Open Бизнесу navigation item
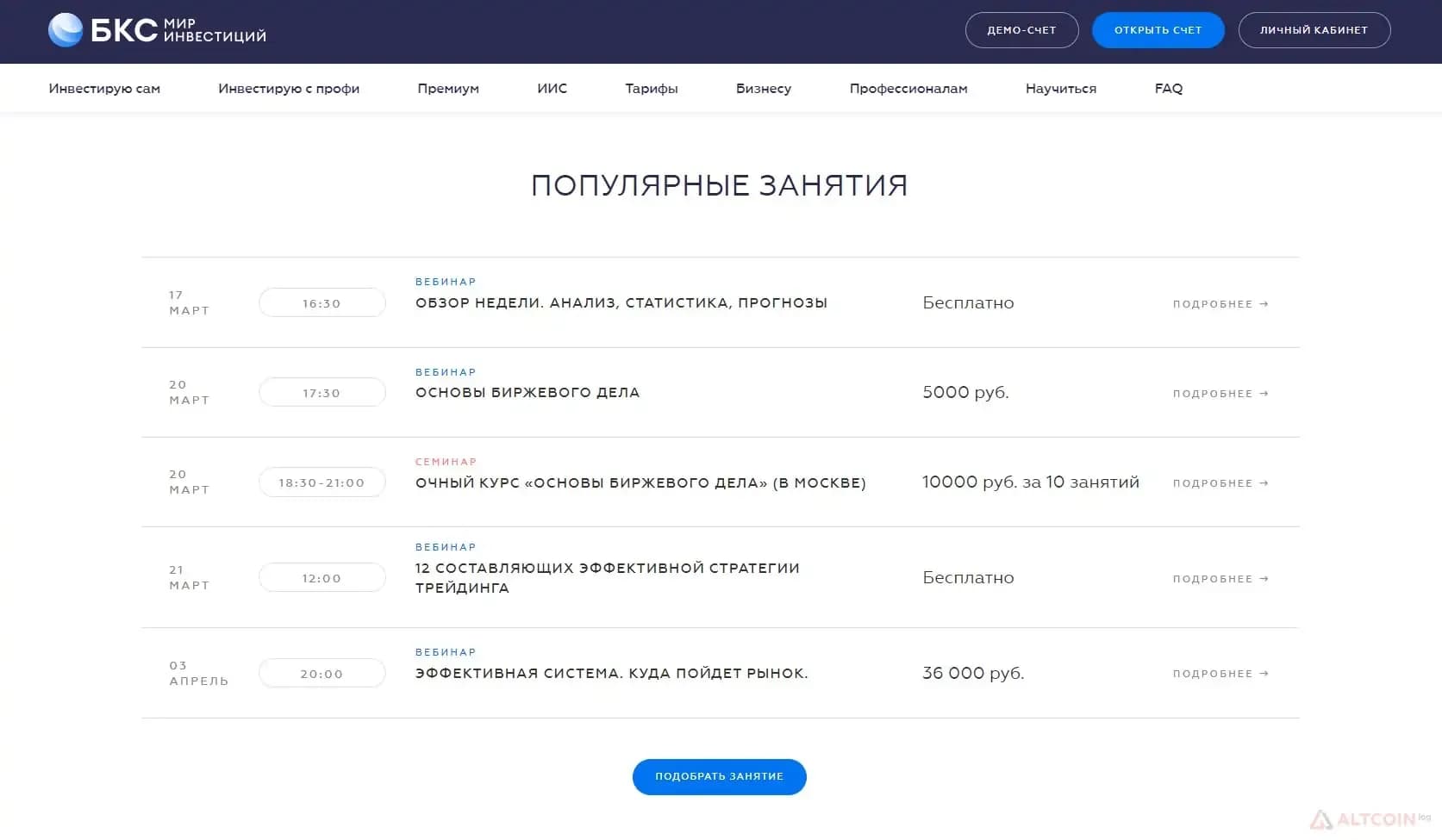1442x840 pixels. click(764, 89)
